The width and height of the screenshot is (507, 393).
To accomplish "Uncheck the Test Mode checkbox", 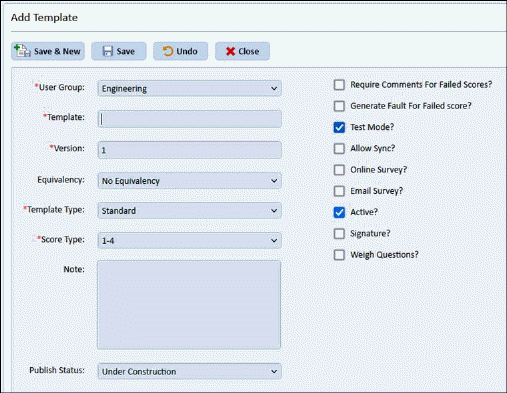I will [339, 127].
